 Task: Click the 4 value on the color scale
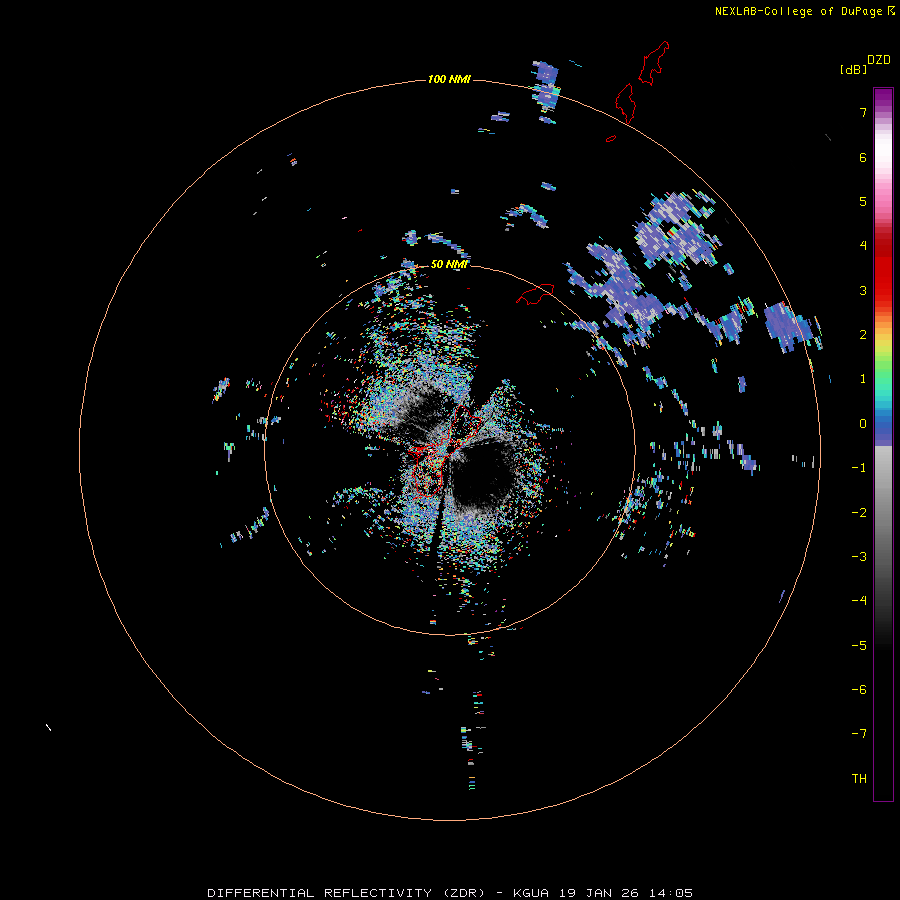coord(863,246)
